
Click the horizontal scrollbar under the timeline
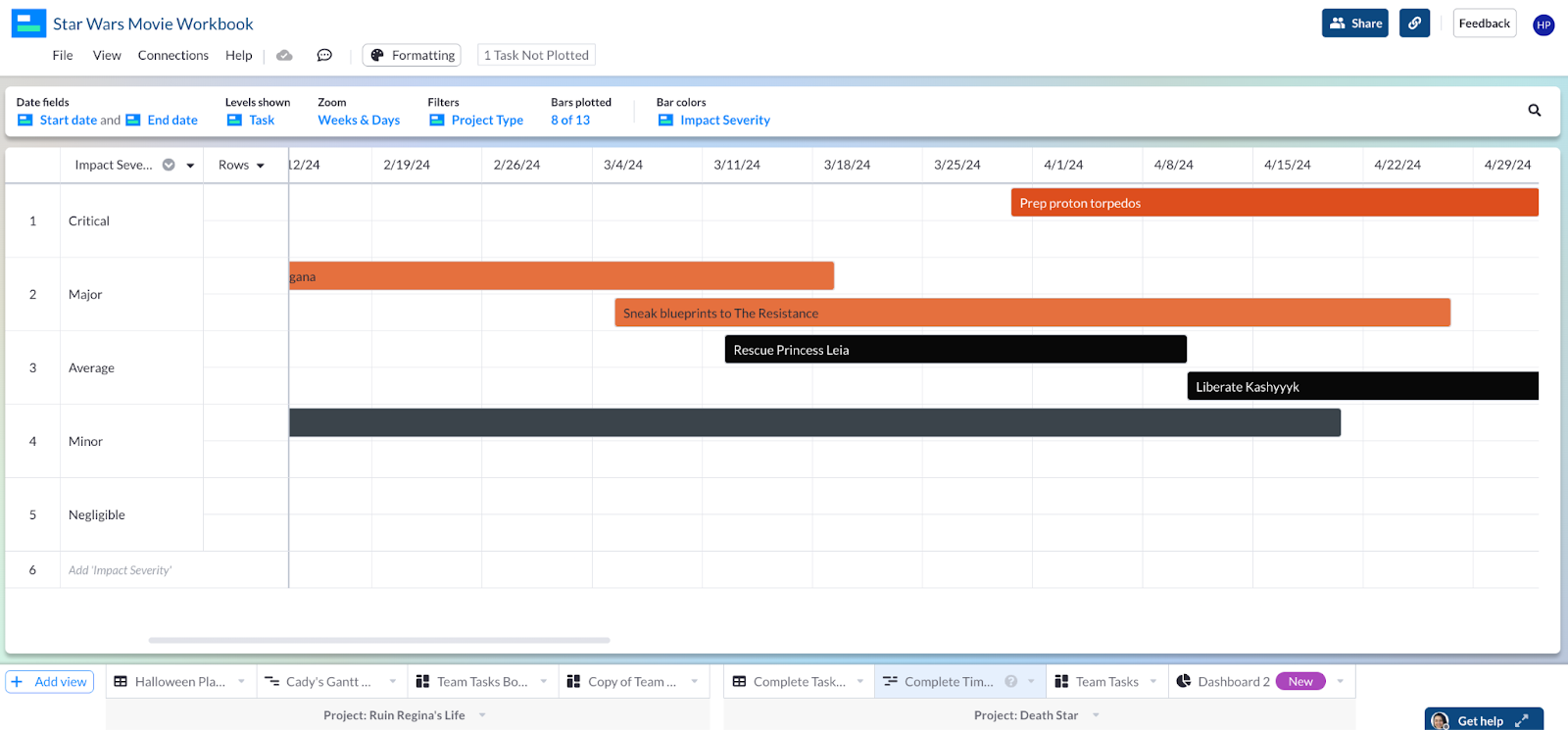[x=379, y=640]
